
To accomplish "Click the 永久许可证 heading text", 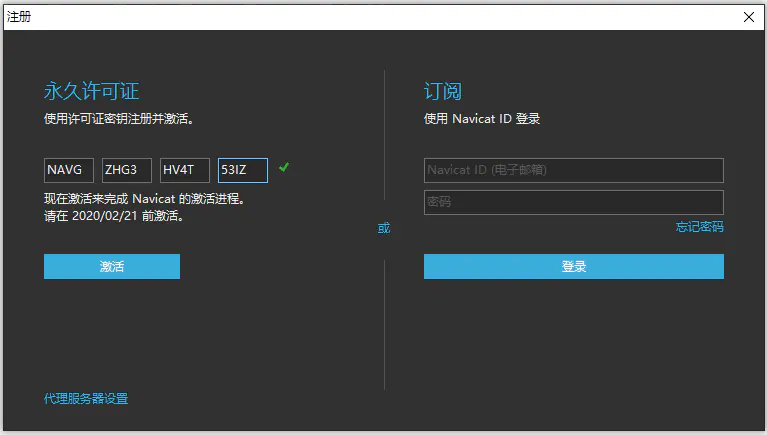I will coord(91,91).
